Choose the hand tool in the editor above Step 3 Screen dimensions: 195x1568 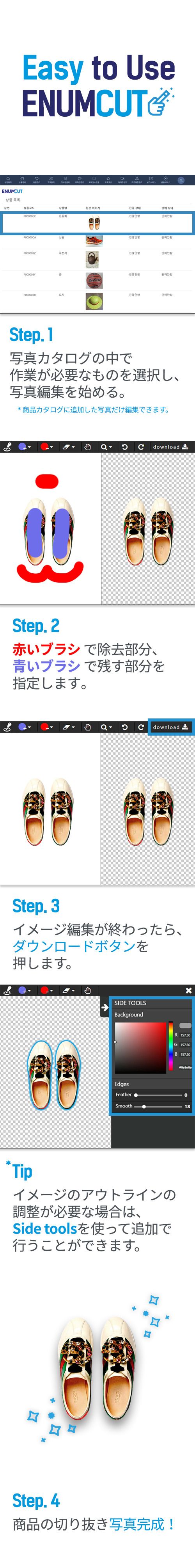point(87,727)
